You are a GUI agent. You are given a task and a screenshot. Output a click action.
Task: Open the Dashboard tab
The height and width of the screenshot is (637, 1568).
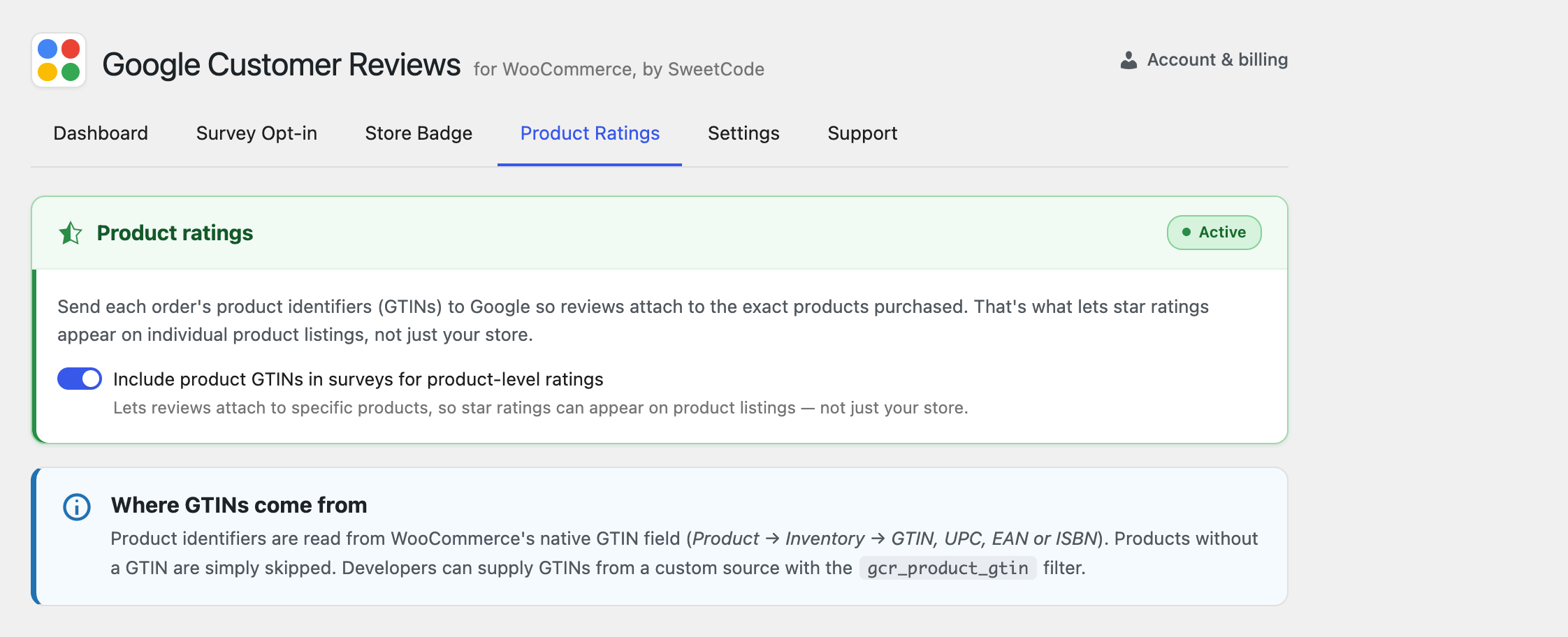coord(101,133)
